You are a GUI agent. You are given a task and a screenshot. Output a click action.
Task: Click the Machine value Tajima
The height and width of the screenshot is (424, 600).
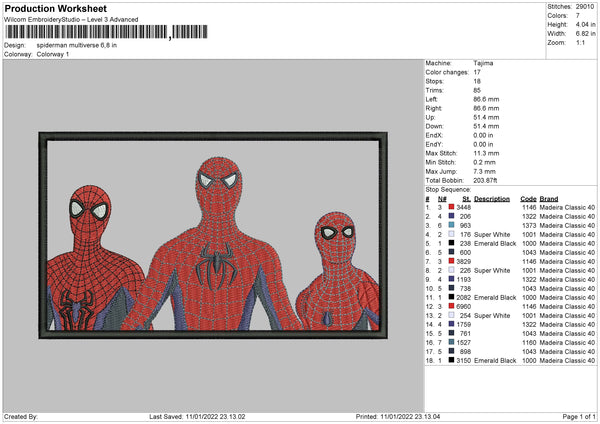click(x=482, y=63)
